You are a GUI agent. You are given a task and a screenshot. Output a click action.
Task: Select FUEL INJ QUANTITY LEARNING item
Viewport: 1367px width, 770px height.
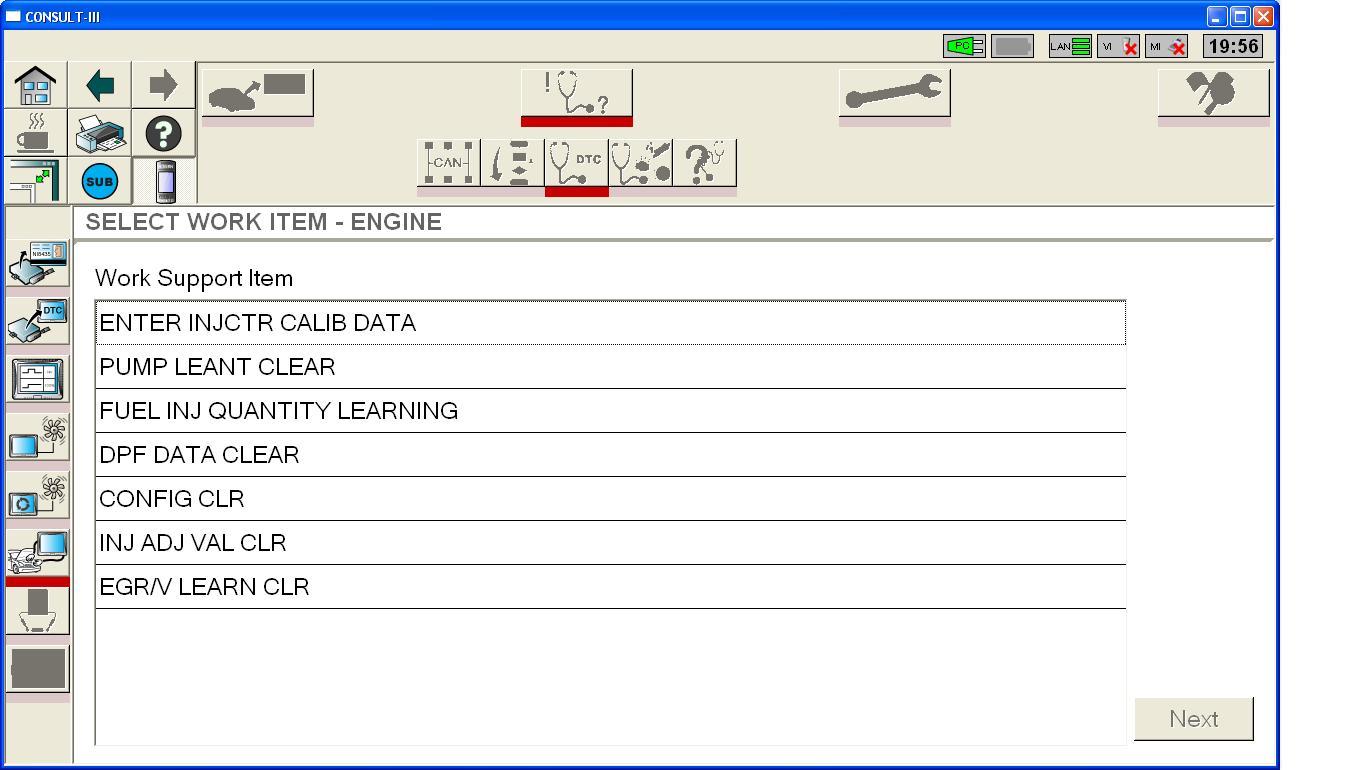(x=610, y=411)
